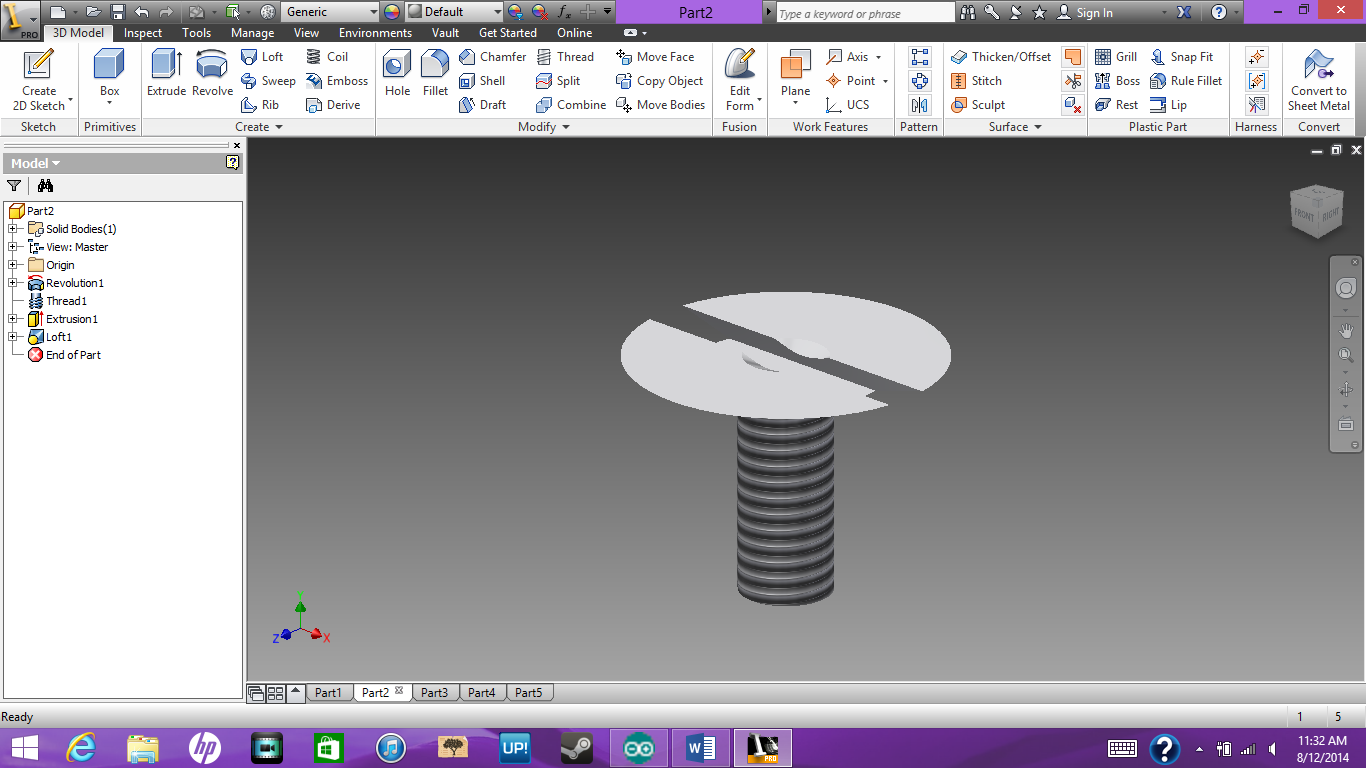Image resolution: width=1366 pixels, height=768 pixels.
Task: Open Microsoft Word from the taskbar
Action: pyautogui.click(x=701, y=748)
